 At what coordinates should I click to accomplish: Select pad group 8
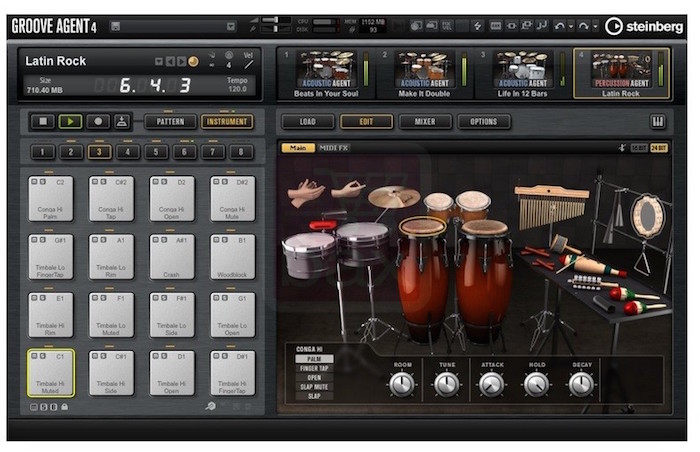coord(241,152)
